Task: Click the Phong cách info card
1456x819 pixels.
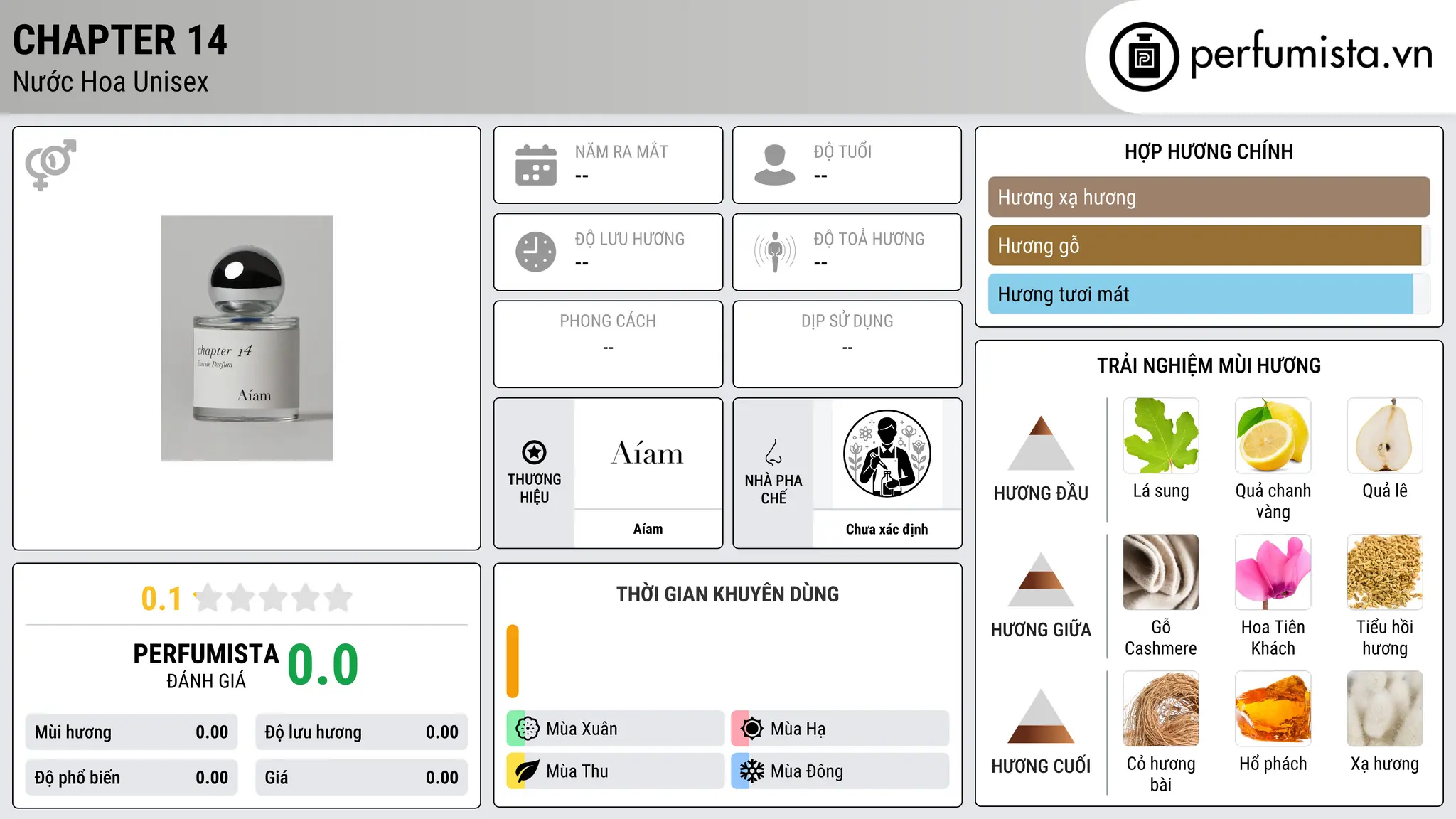Action: tap(608, 344)
